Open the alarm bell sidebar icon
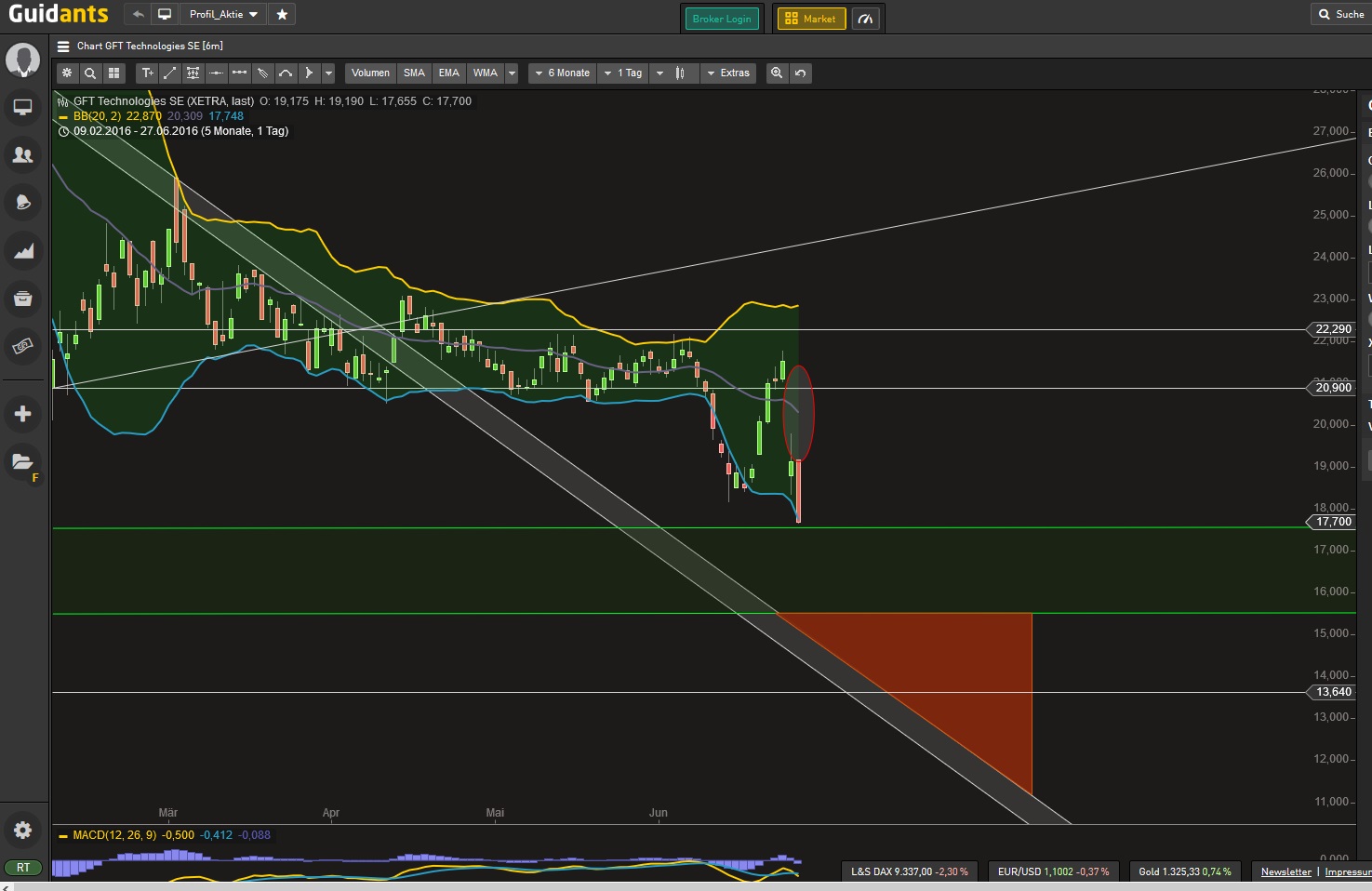 coord(23,203)
